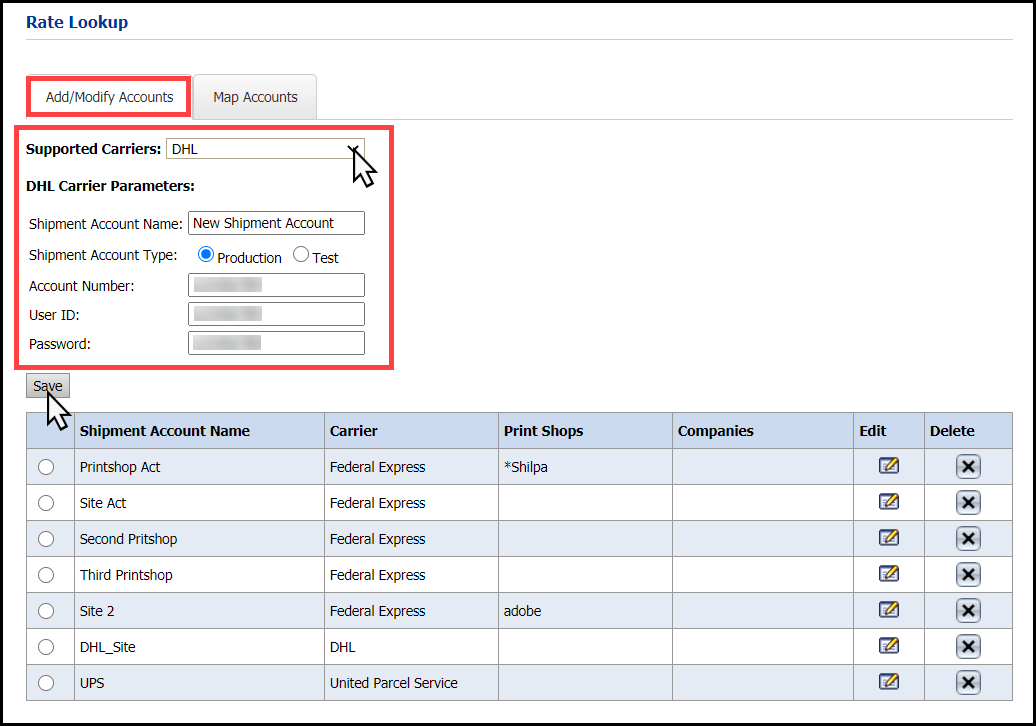Open the Map Accounts tab

pos(255,97)
